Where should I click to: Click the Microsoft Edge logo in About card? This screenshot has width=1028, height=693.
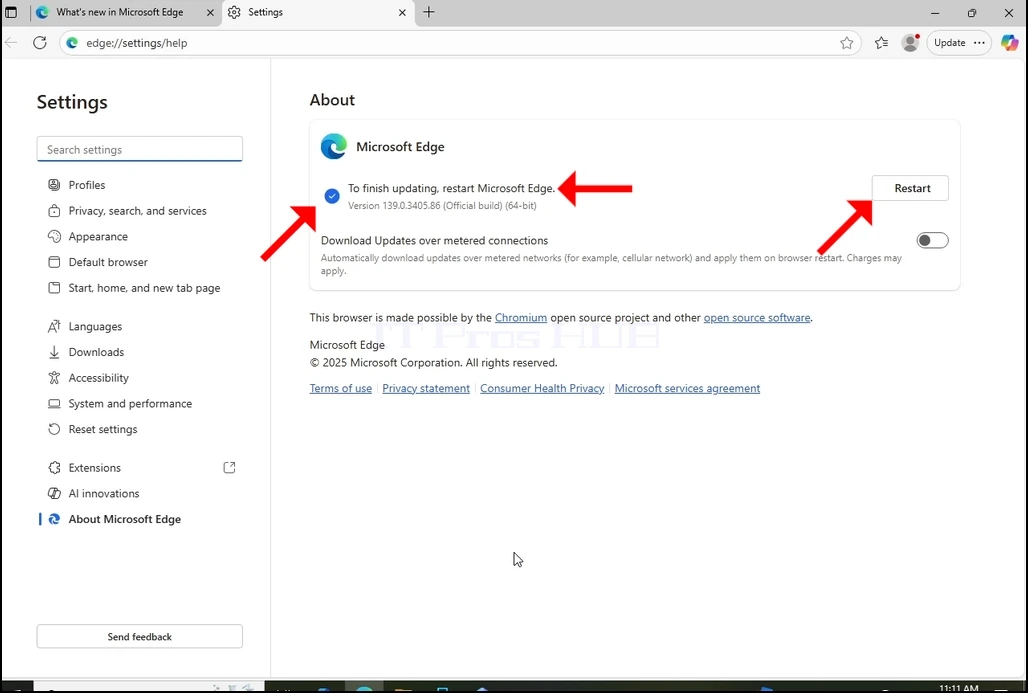334,146
